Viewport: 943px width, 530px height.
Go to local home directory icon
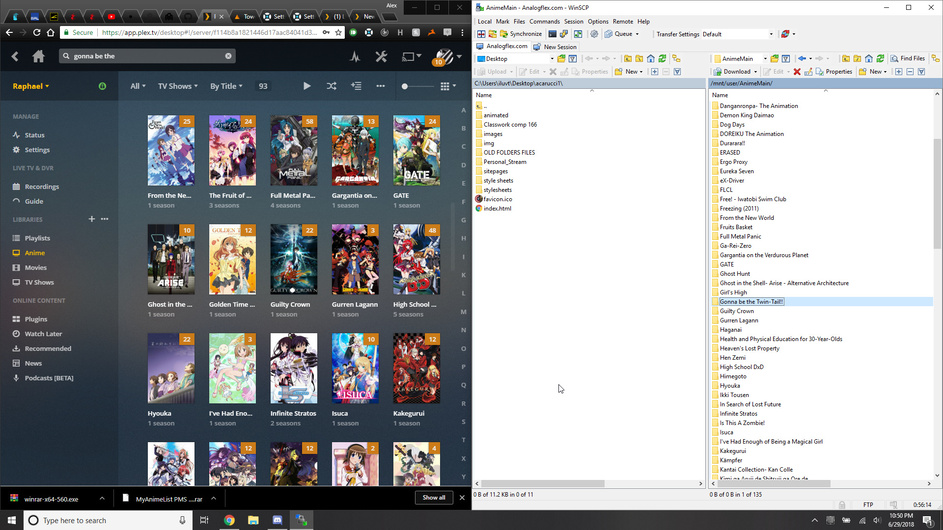650,59
